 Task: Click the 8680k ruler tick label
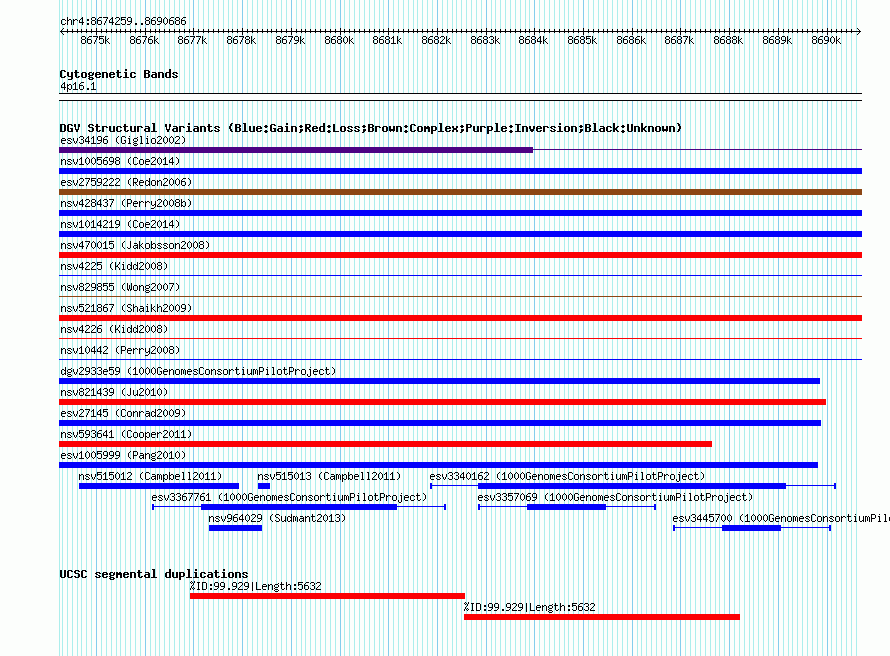point(339,40)
